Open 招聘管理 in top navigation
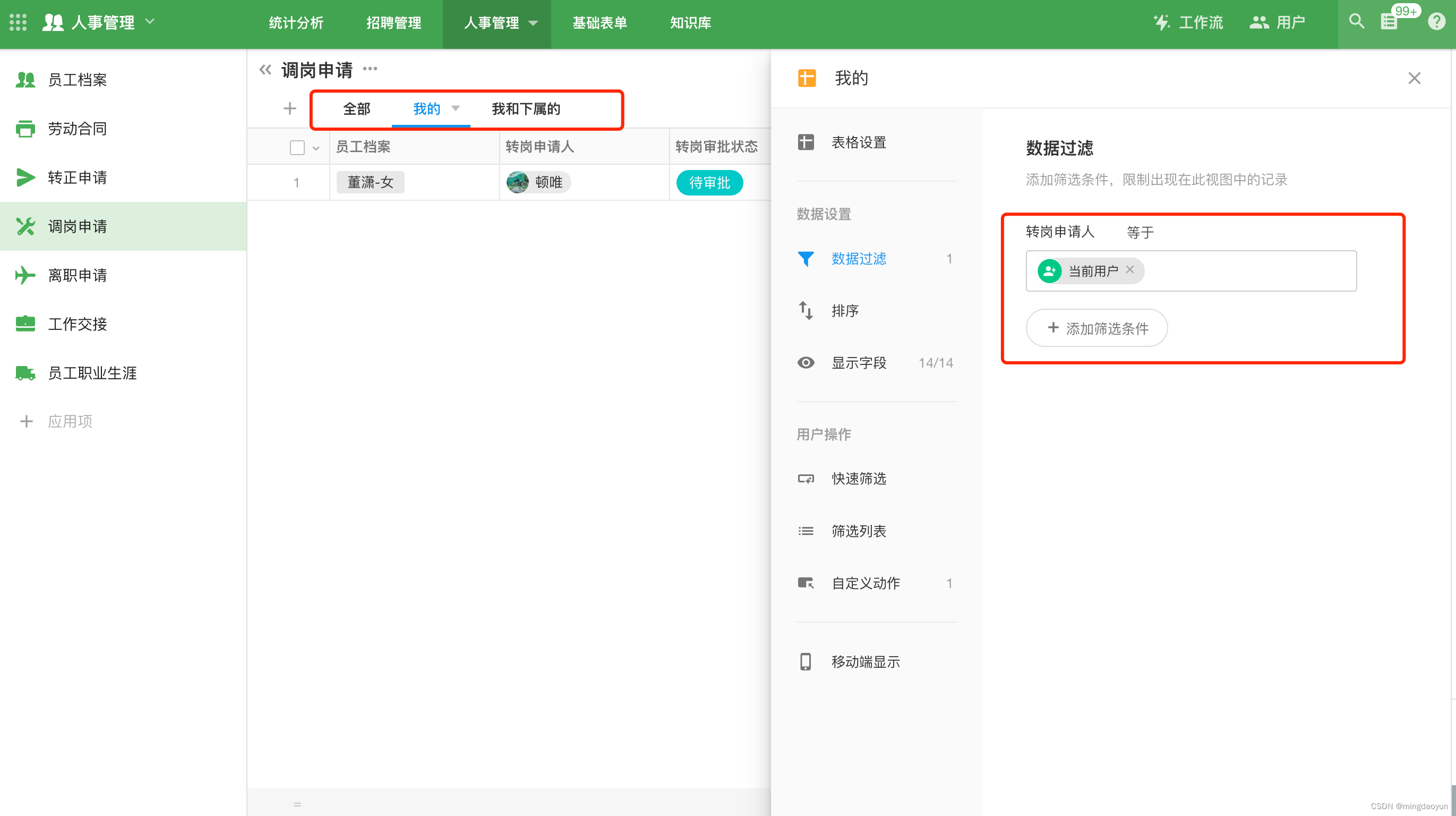 (x=393, y=23)
